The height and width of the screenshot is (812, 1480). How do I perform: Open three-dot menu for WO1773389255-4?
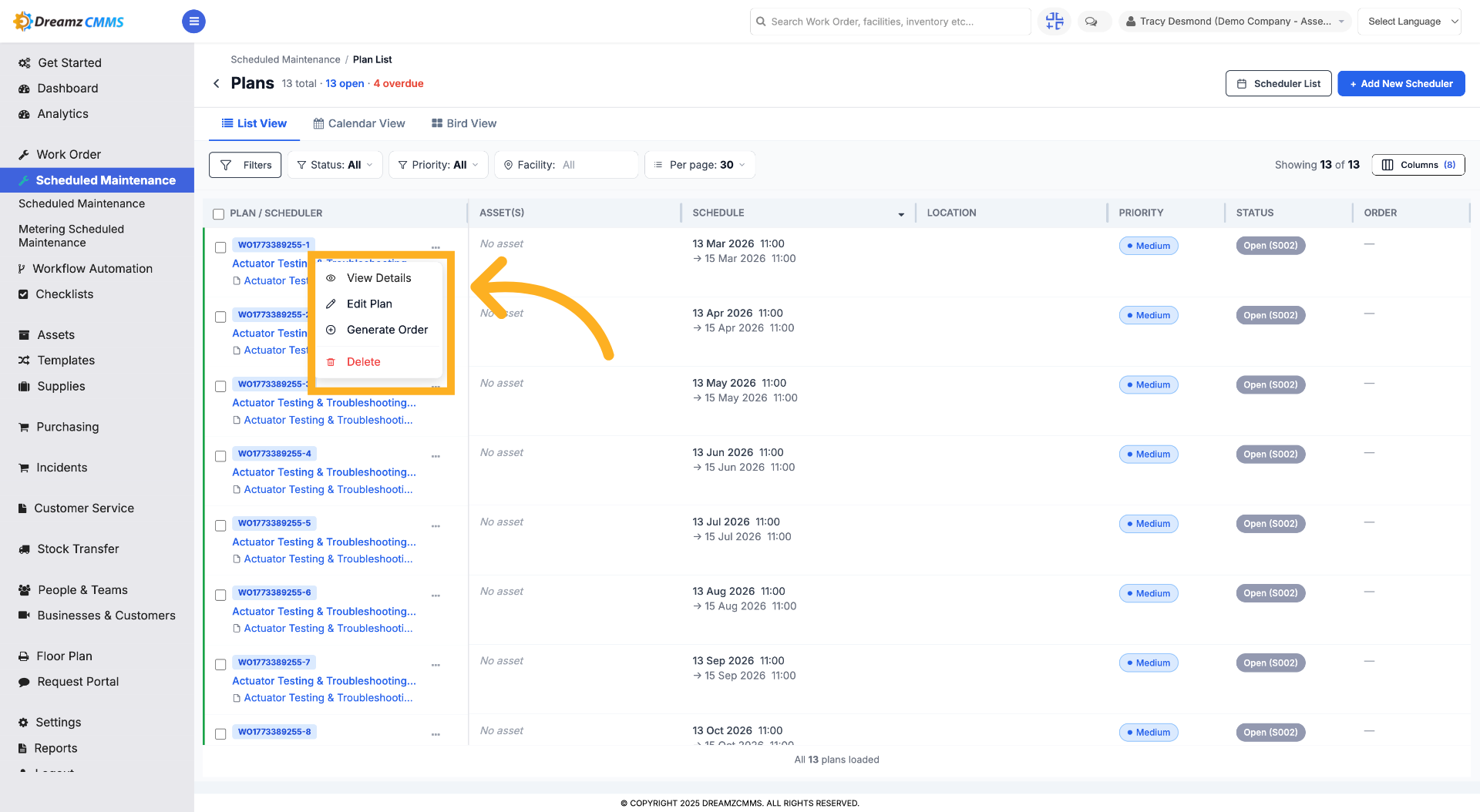[x=436, y=456]
